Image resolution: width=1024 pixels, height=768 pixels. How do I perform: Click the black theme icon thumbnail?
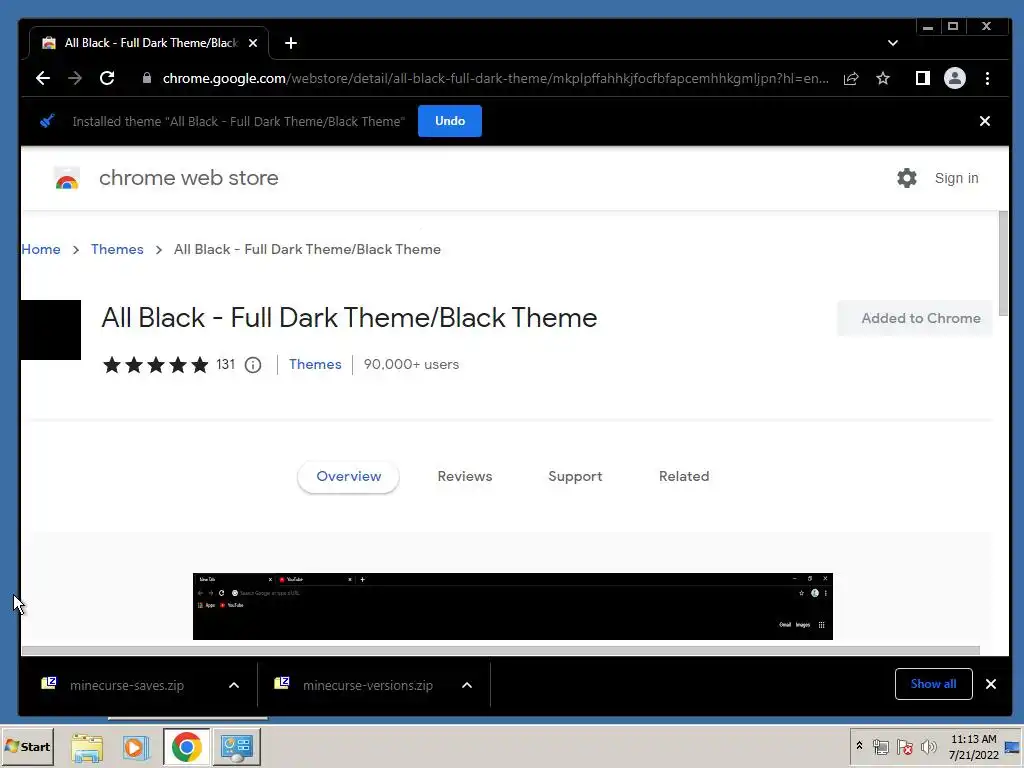click(x=51, y=330)
